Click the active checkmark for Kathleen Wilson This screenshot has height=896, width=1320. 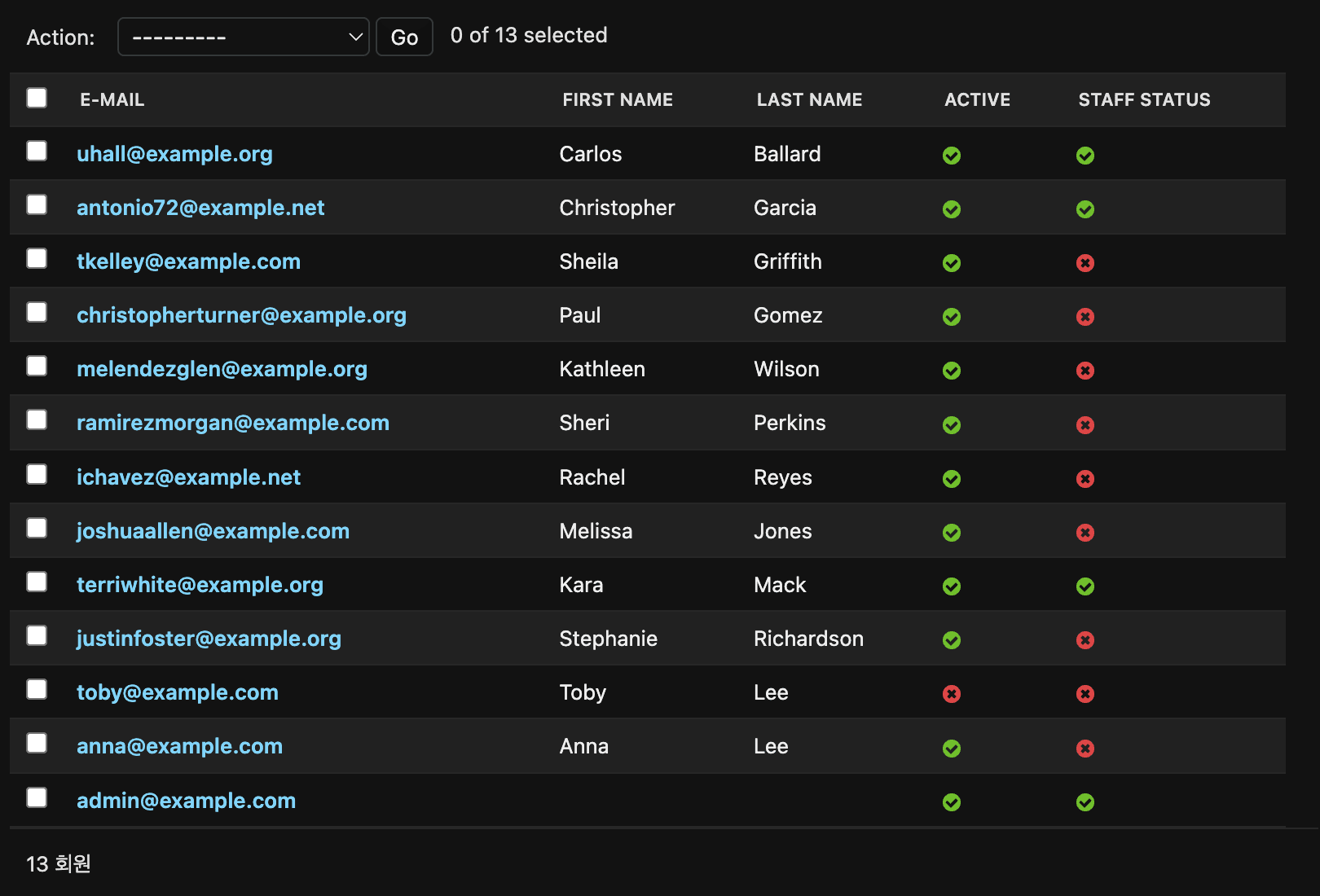click(x=952, y=371)
